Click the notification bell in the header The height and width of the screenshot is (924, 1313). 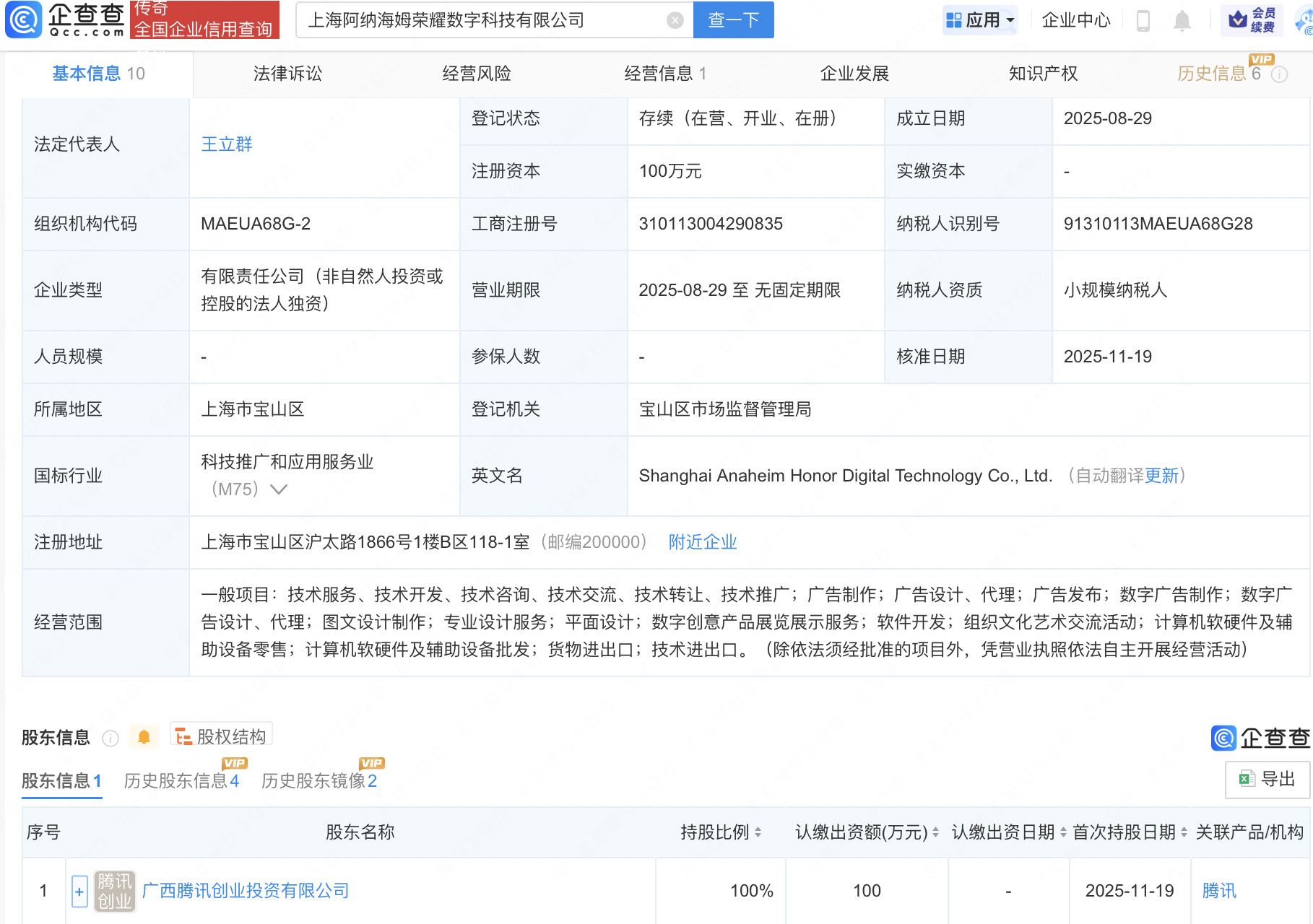(x=1182, y=21)
